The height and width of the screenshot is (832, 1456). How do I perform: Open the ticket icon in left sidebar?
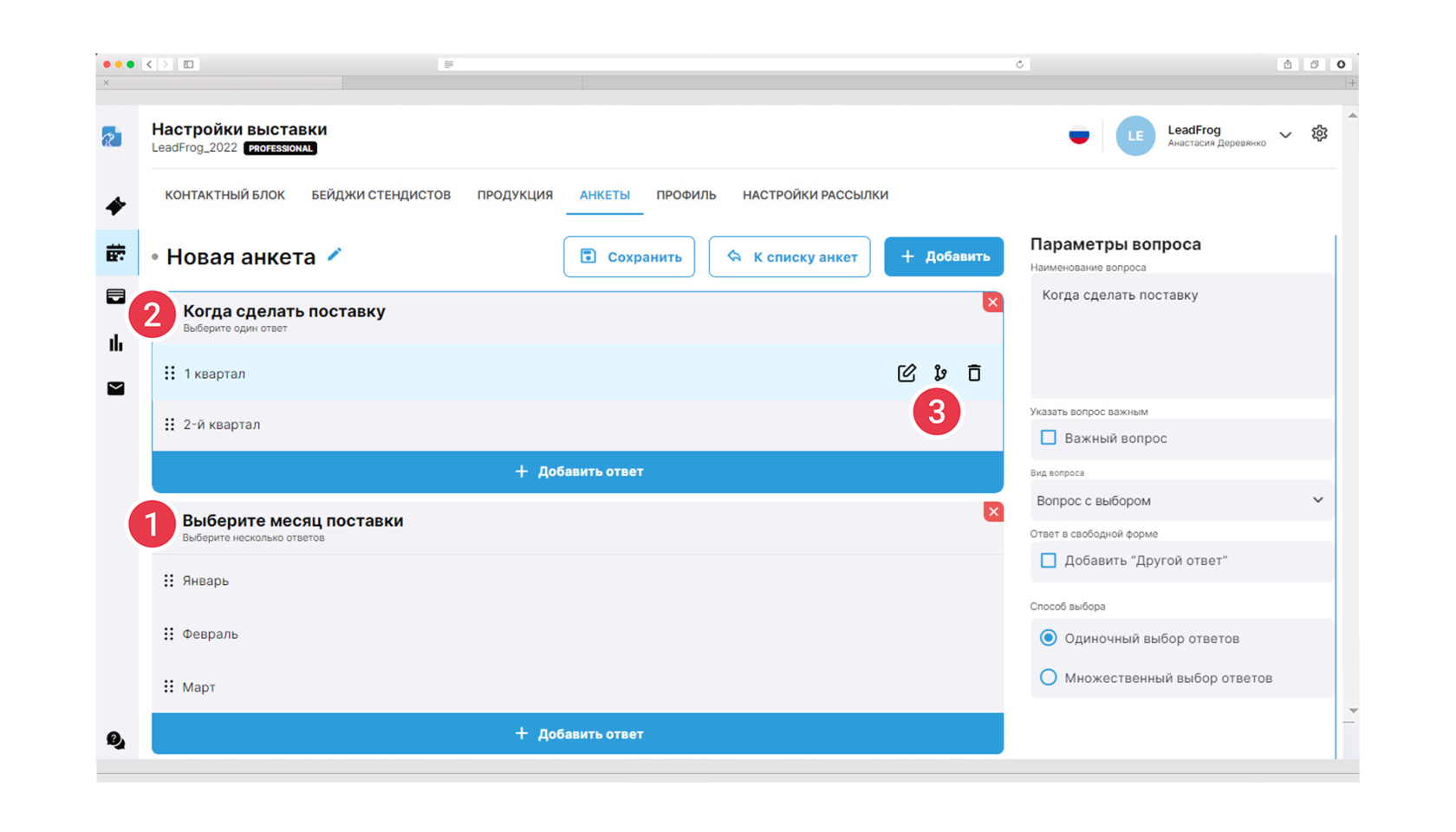115,206
